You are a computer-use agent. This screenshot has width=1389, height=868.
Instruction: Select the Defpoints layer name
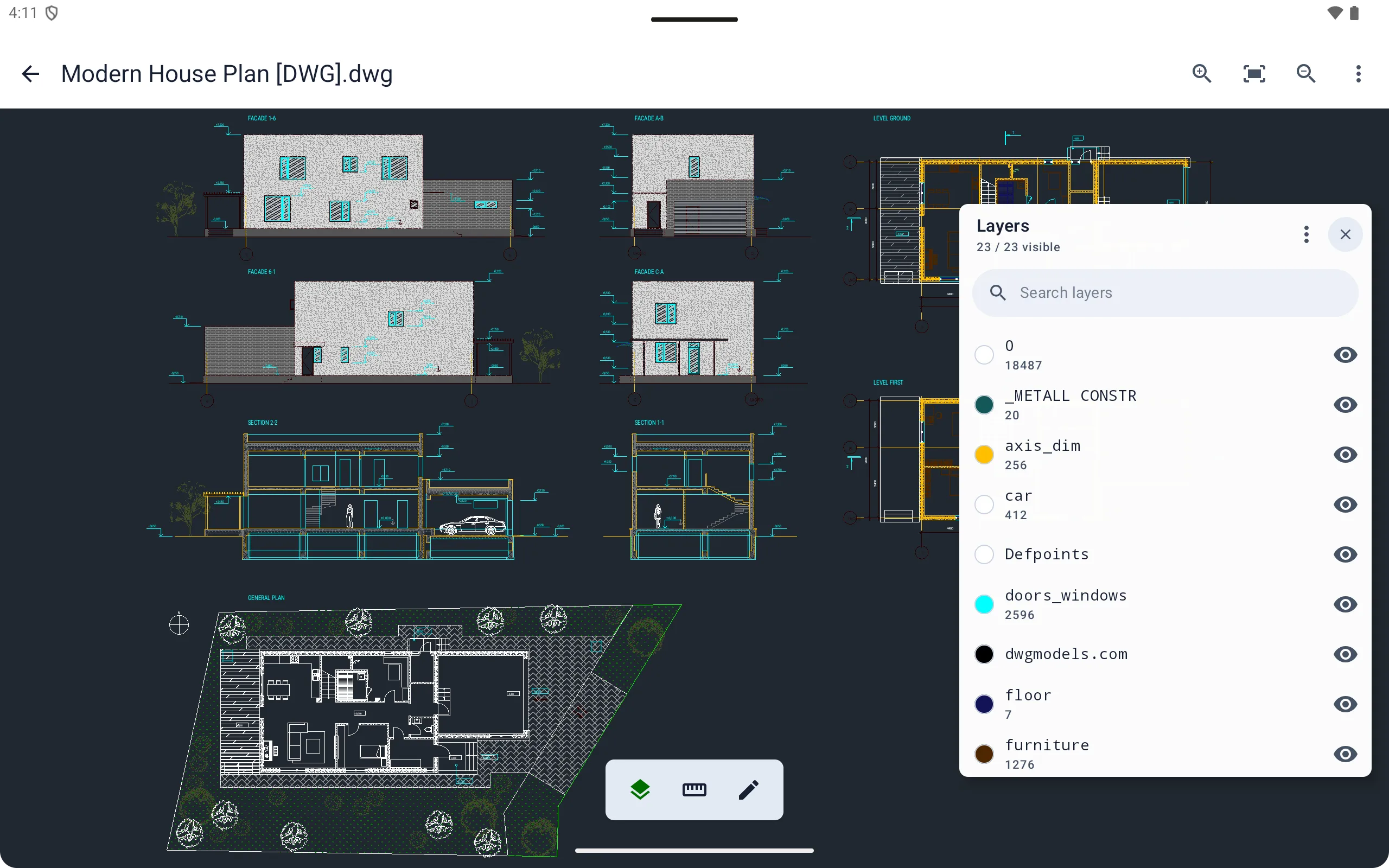point(1046,554)
